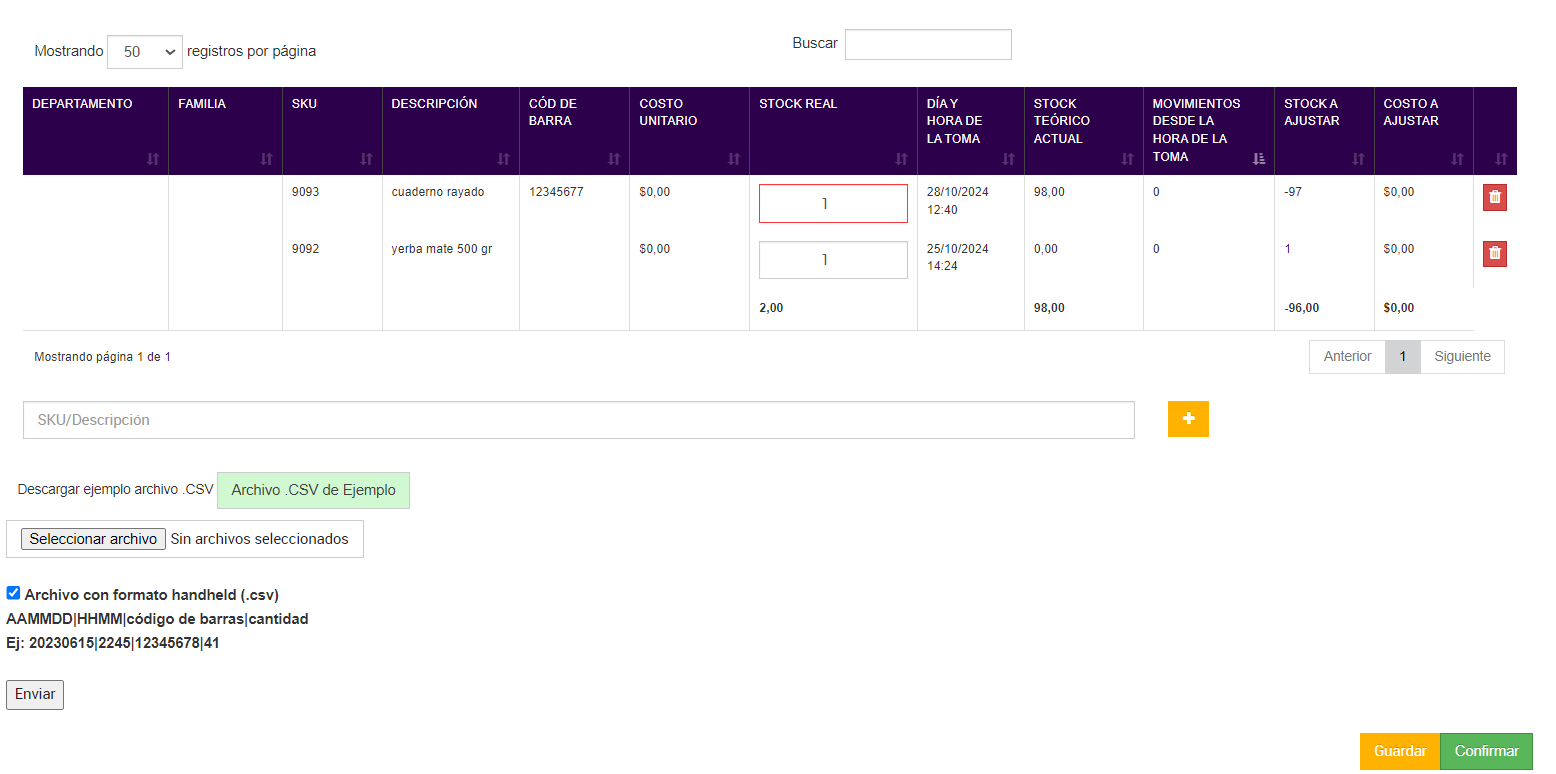
Task: Click the Guardar button
Action: 1399,751
